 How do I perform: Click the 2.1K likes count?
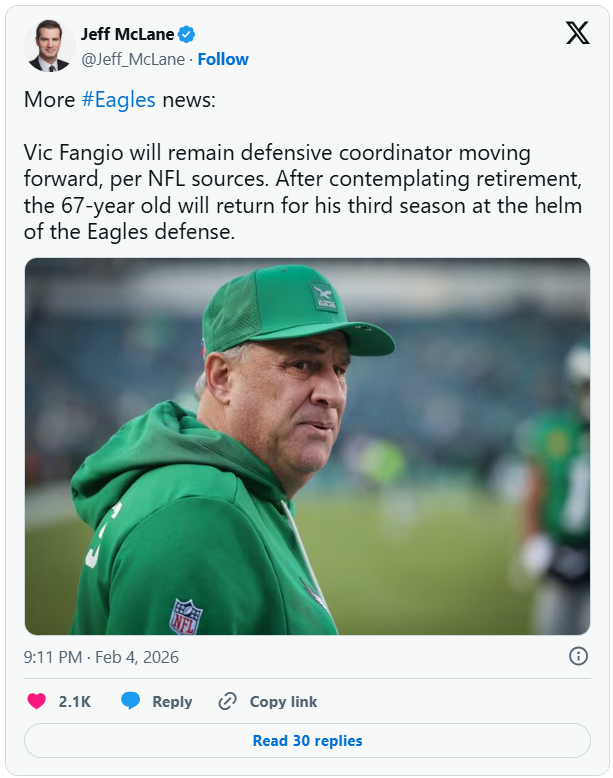[x=75, y=702]
